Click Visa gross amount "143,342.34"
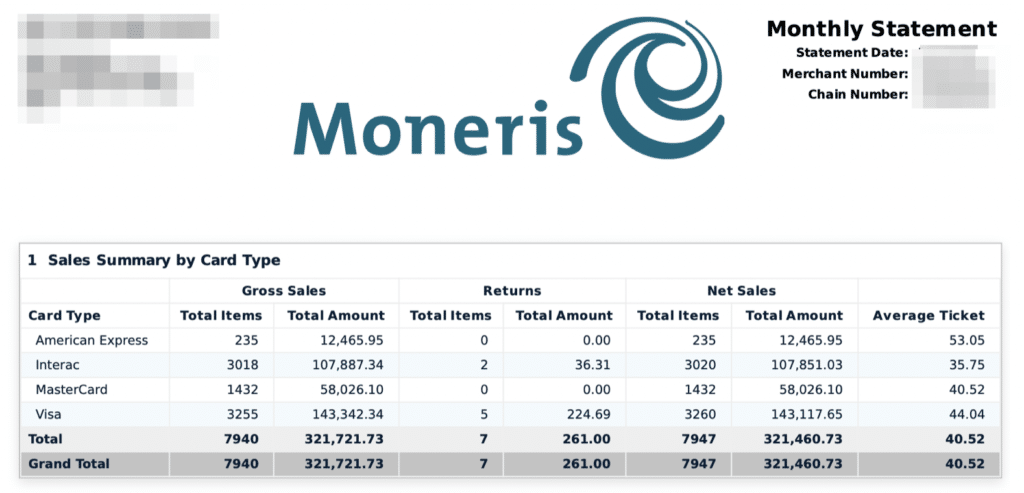 click(347, 415)
